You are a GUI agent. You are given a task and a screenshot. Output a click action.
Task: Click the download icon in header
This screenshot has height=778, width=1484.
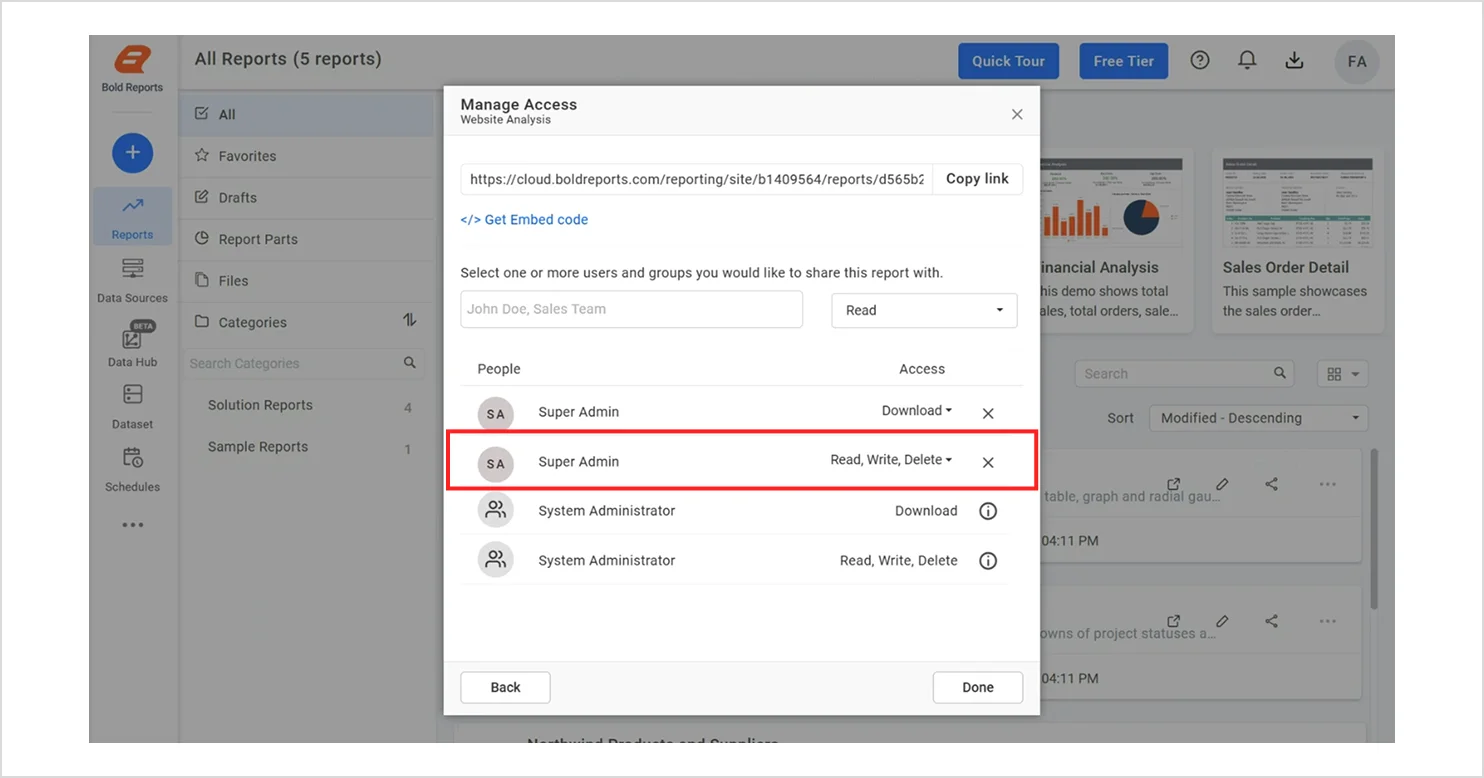(x=1294, y=61)
